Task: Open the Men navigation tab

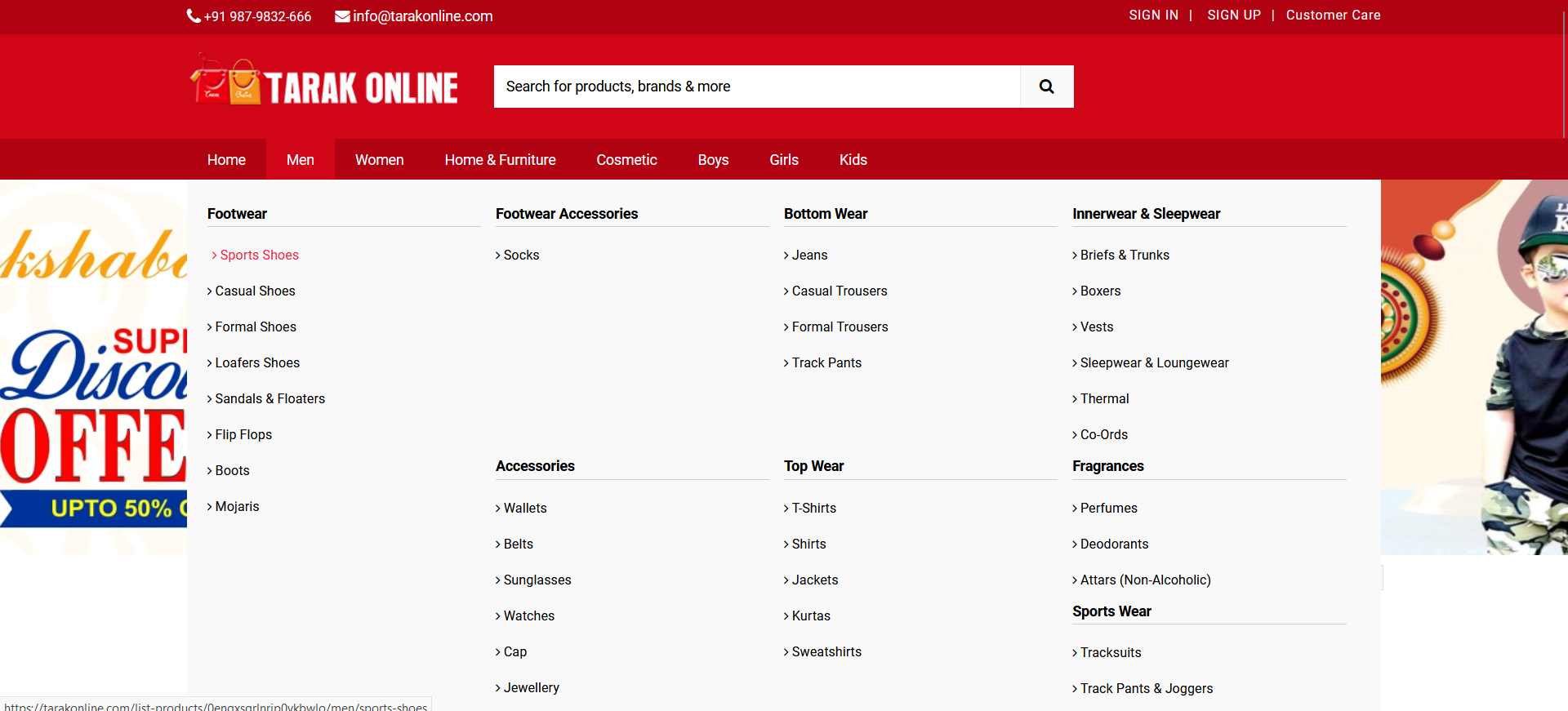Action: (x=300, y=160)
